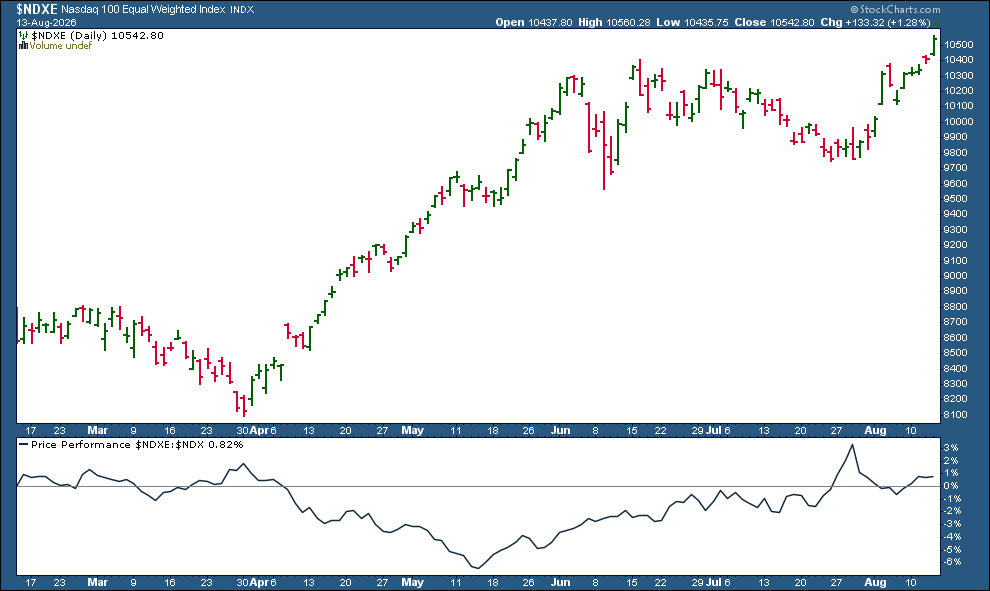Click the 9400 price axis label
Screen dimensions: 990x591
[x=956, y=214]
